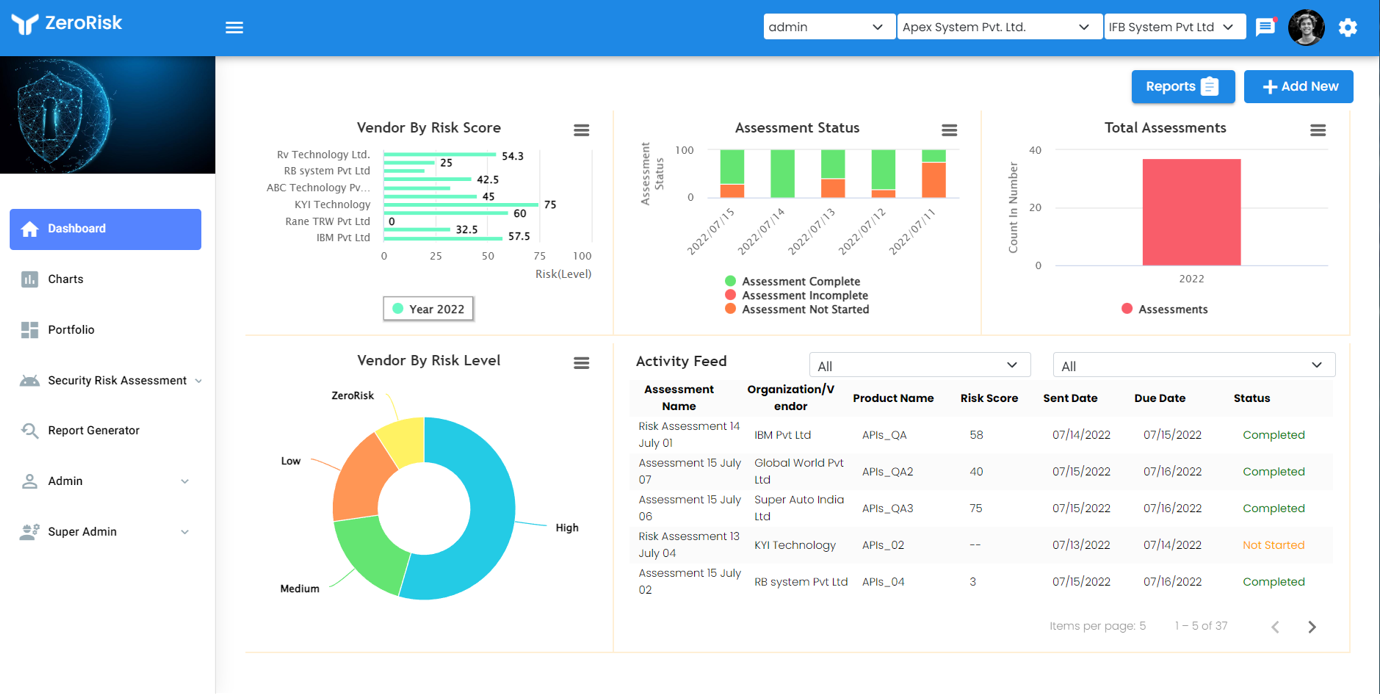Viewport: 1380px width, 694px height.
Task: Change Items per page setting
Action: point(1097,626)
